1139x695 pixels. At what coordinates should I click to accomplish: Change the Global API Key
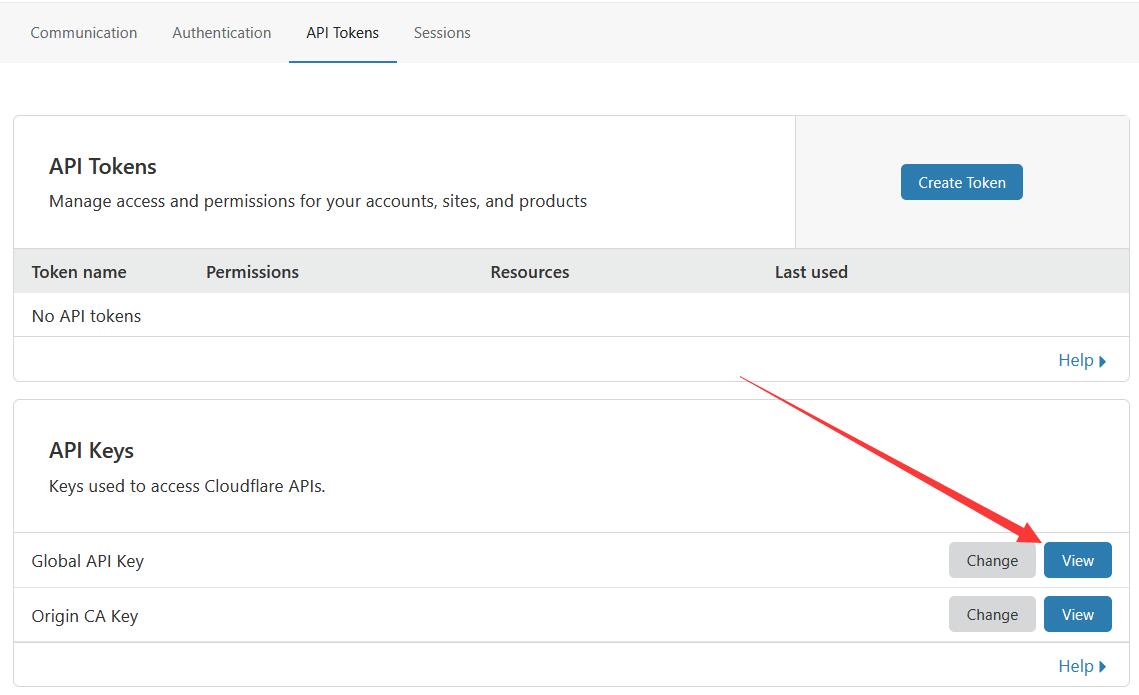[991, 561]
